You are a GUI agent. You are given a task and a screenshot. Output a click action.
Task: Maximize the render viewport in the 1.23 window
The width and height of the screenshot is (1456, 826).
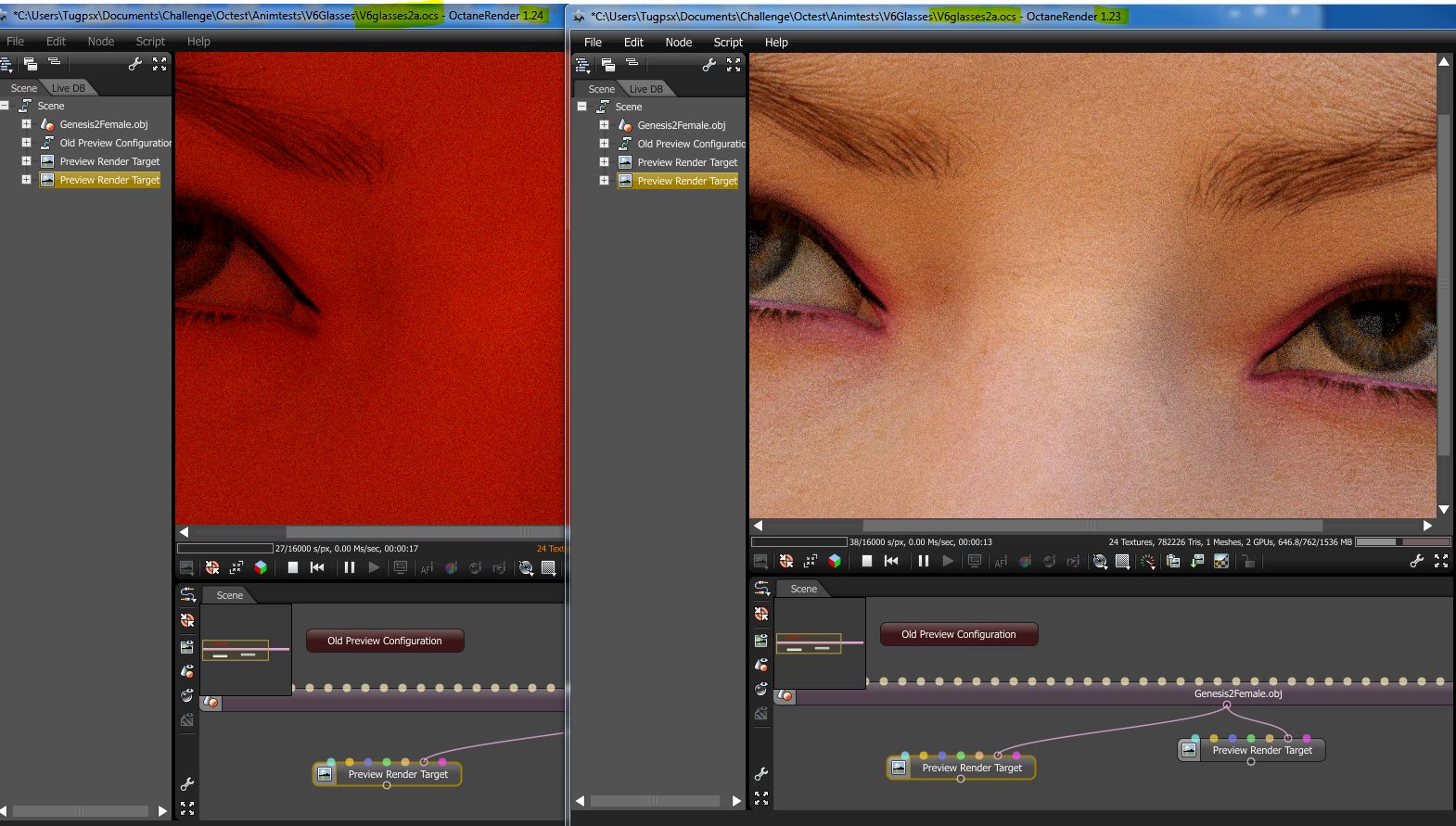click(x=1441, y=561)
